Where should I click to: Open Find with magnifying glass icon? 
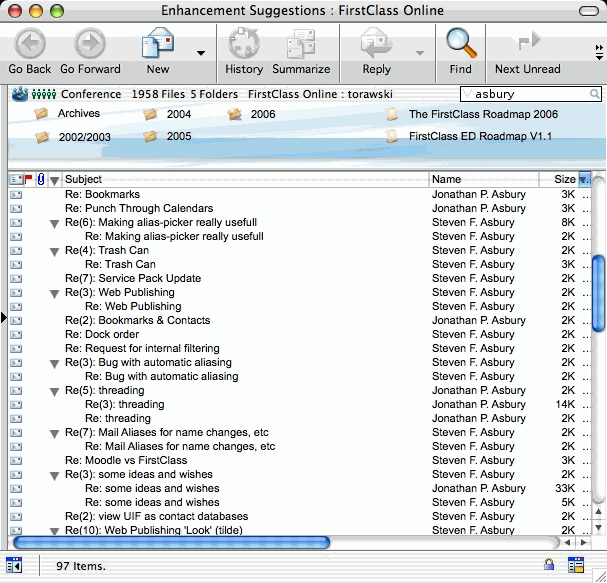[x=460, y=44]
